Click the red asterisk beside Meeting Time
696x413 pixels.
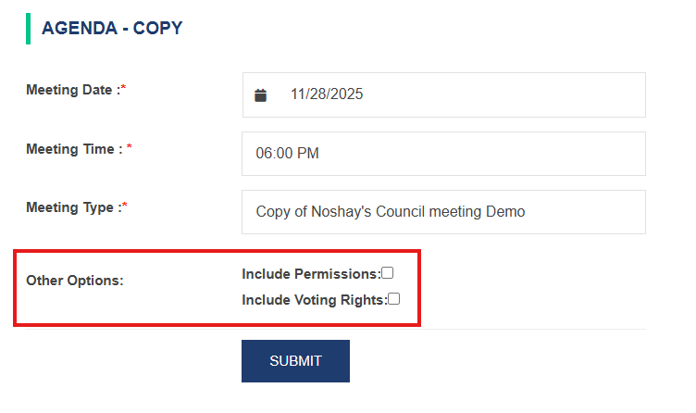point(129,148)
